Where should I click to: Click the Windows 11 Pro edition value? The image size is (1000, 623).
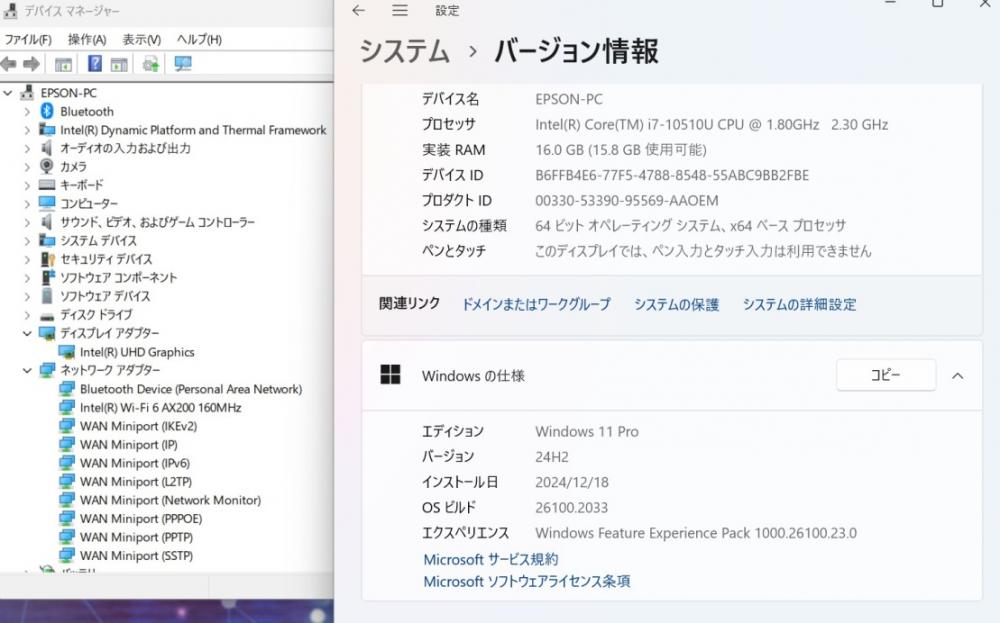click(x=587, y=431)
